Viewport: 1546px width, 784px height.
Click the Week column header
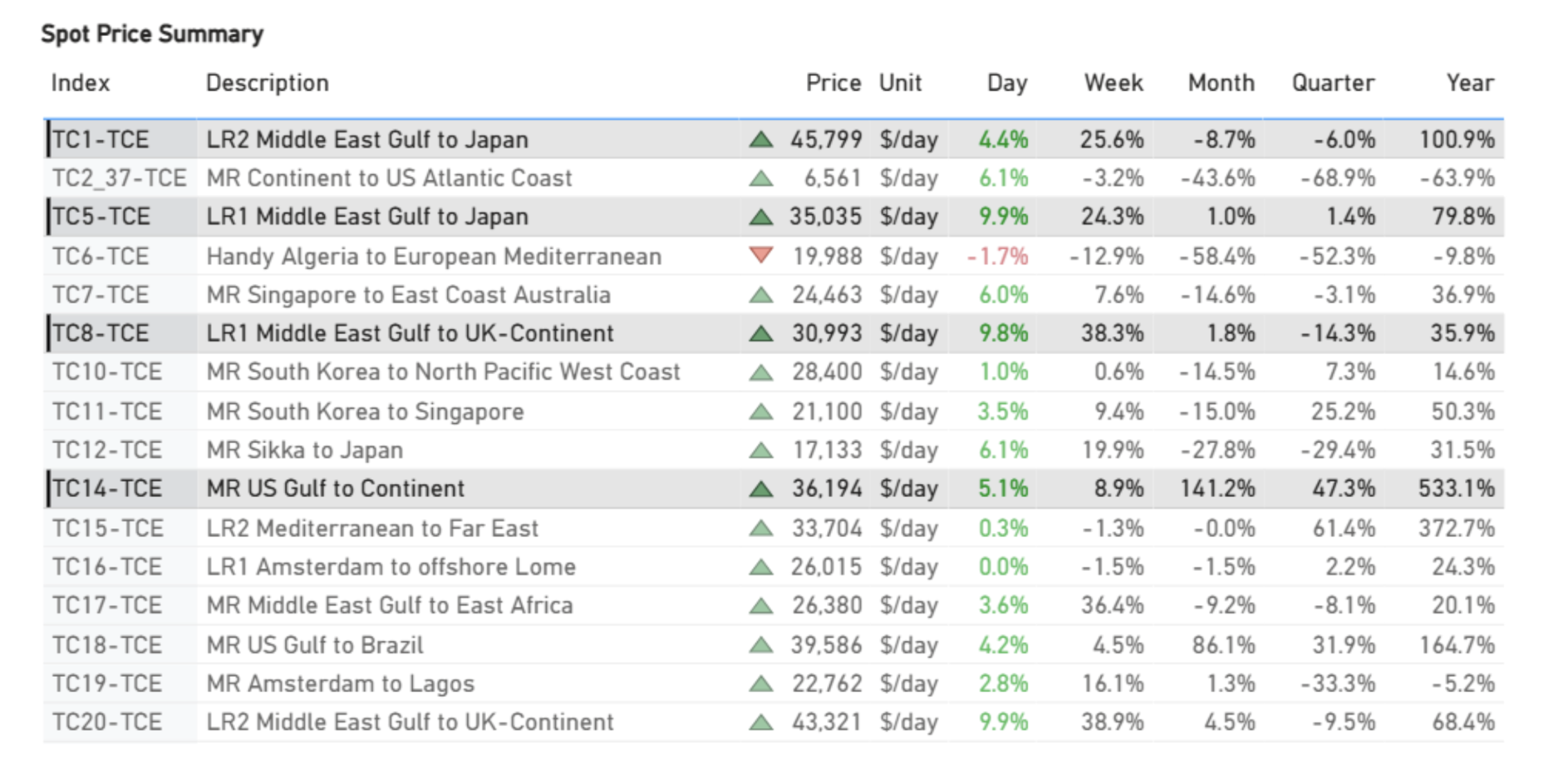[1113, 83]
